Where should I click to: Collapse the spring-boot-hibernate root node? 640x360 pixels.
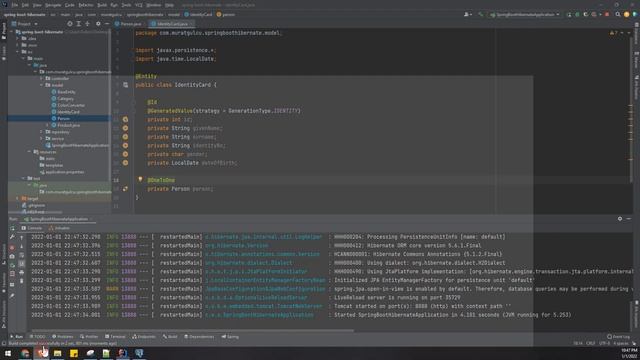point(12,31)
